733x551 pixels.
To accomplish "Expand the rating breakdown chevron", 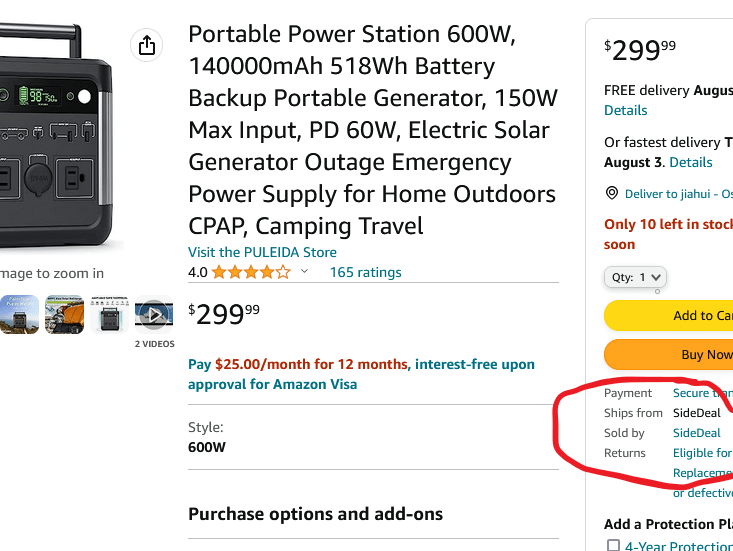I will click(x=305, y=272).
